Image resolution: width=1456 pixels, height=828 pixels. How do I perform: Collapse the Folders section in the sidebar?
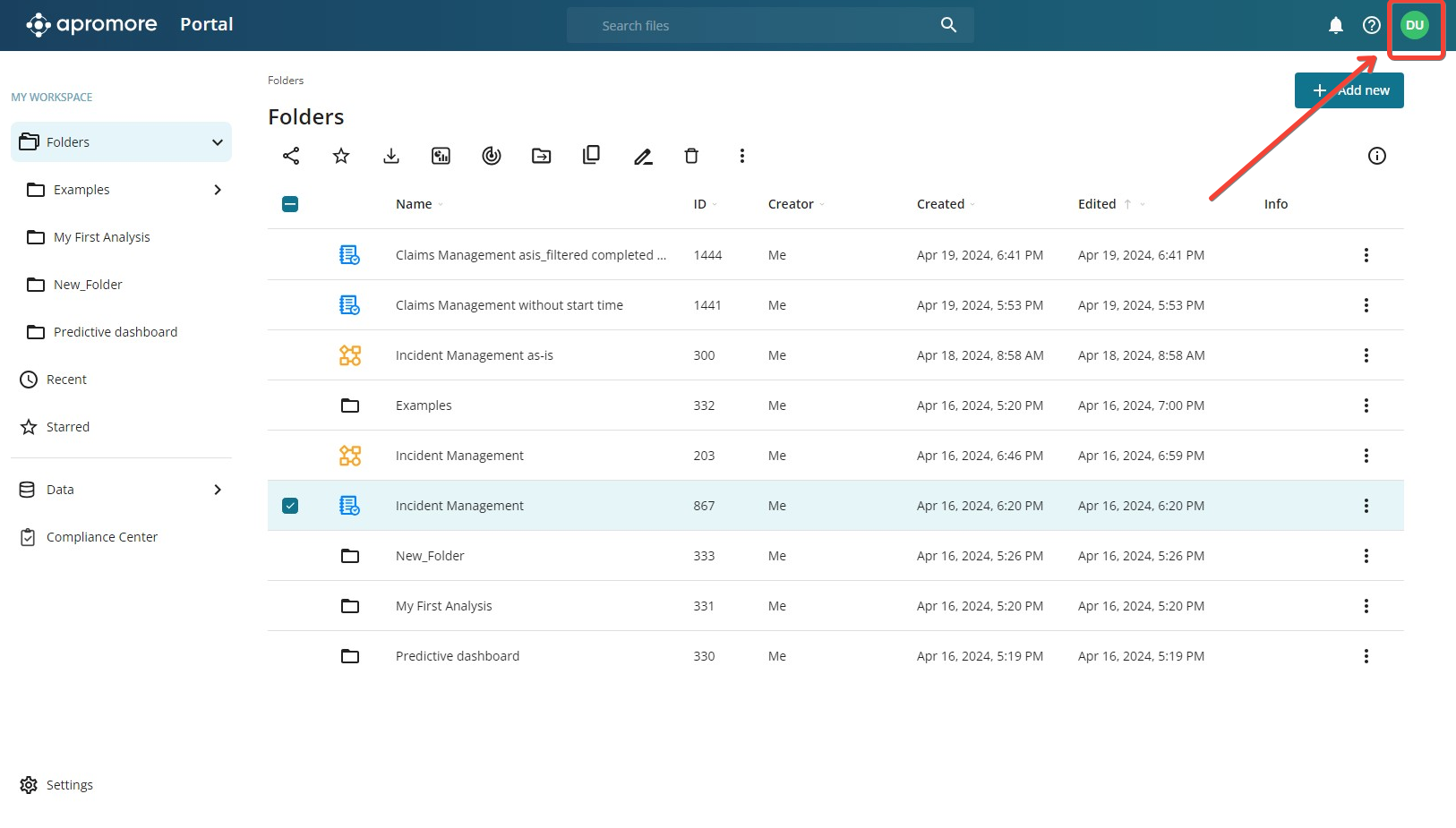click(x=218, y=142)
